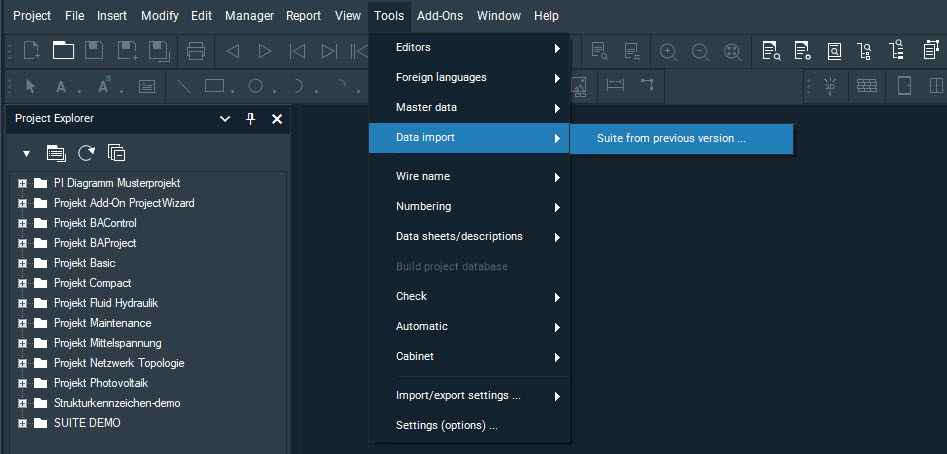The width and height of the screenshot is (947, 454).
Task: Select the Circle drawing tool
Action: click(x=256, y=86)
